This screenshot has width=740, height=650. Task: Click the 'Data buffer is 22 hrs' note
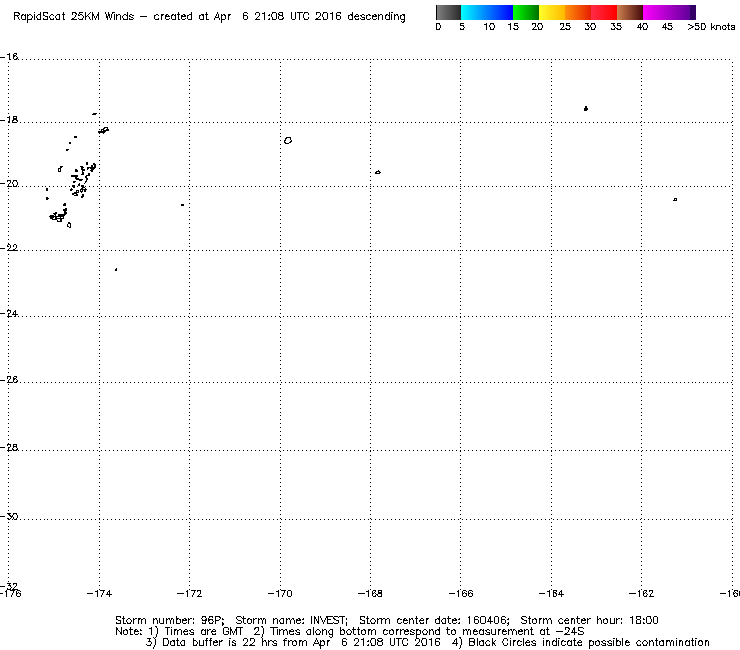pos(218,642)
